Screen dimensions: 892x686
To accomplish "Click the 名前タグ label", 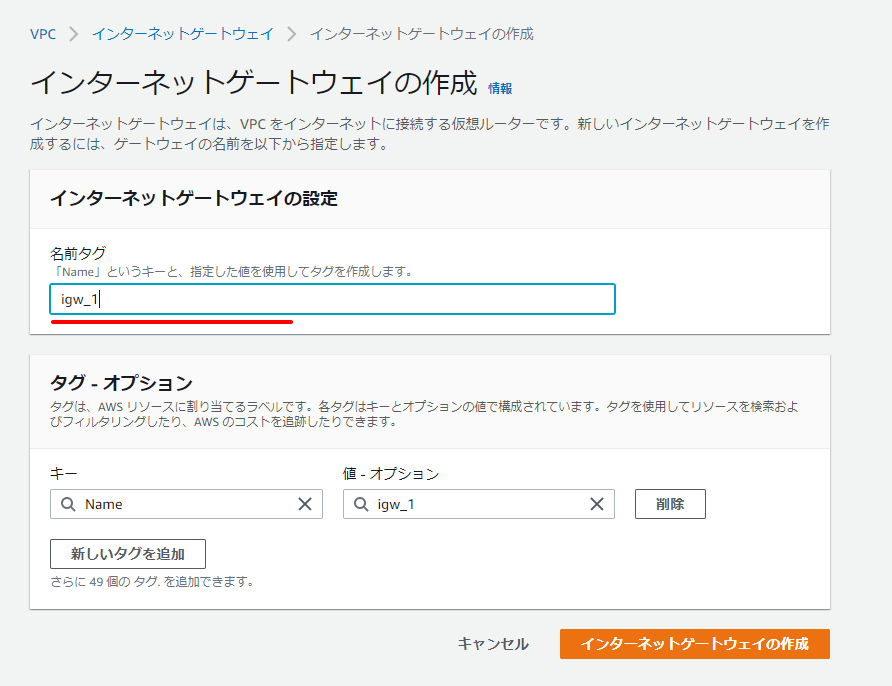I will pos(78,253).
